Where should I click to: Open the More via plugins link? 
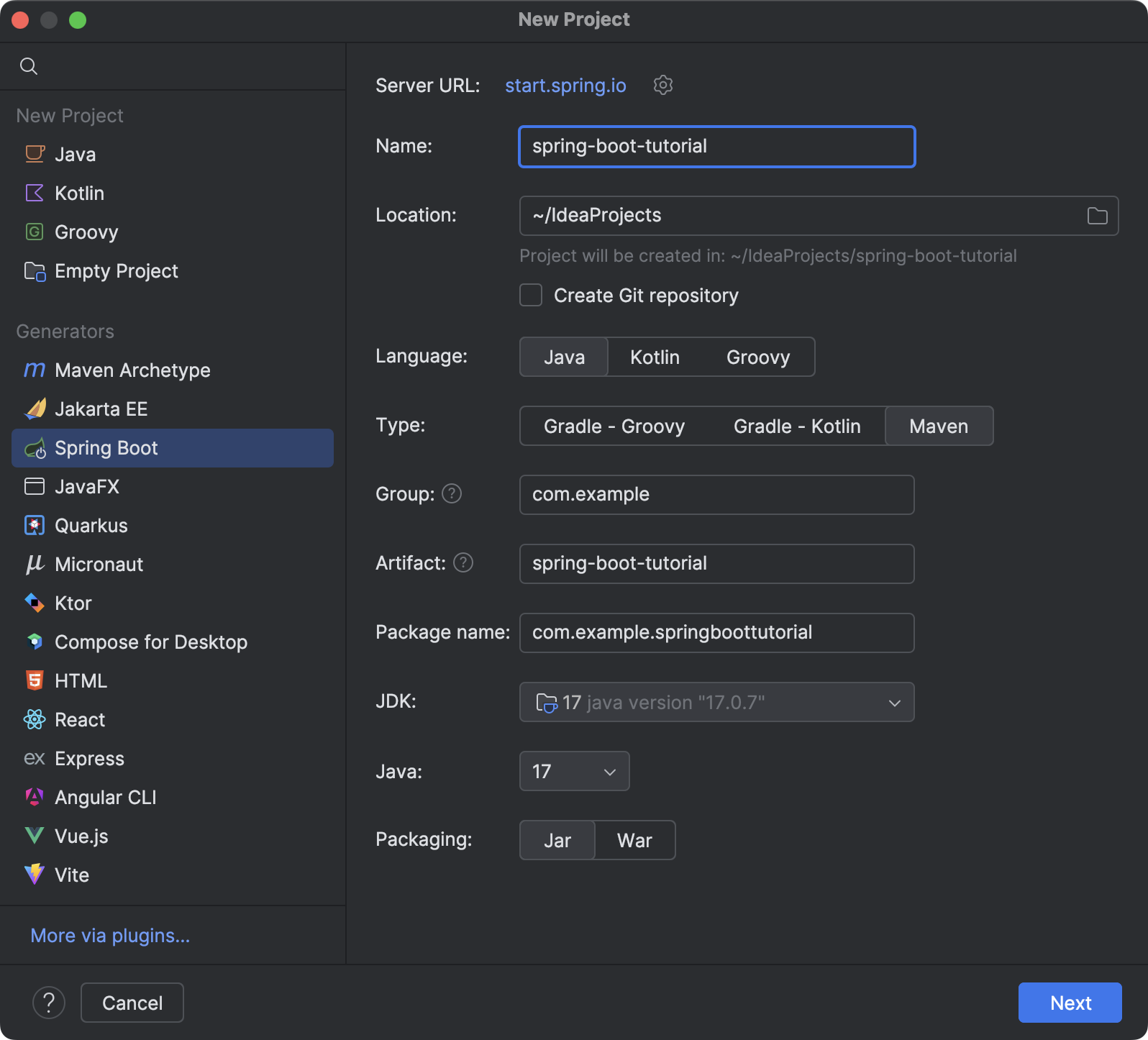point(110,936)
